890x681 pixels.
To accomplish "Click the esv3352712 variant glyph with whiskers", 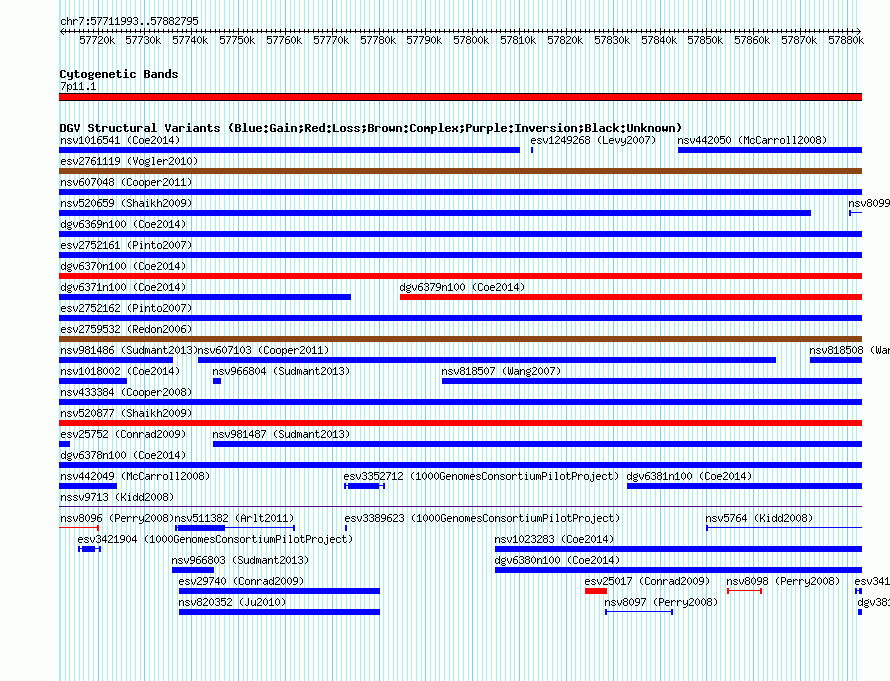I will 364,486.
